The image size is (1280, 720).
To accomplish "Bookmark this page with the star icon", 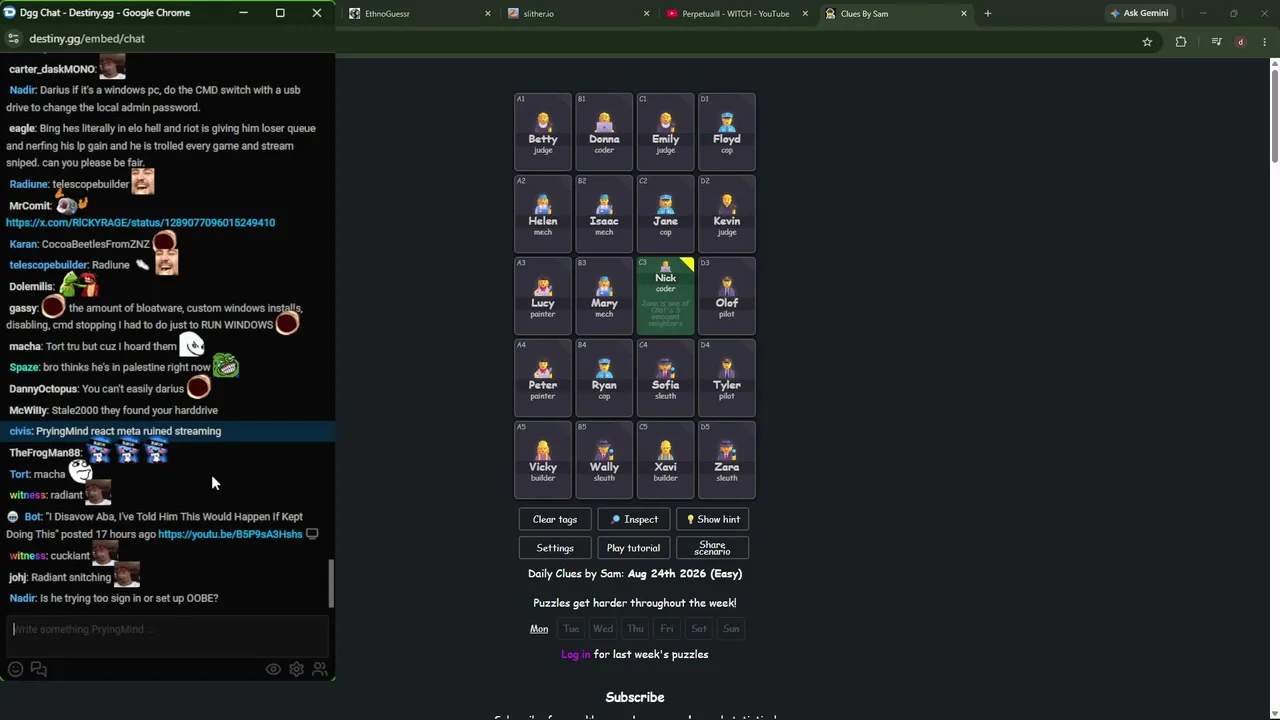I will (1147, 42).
